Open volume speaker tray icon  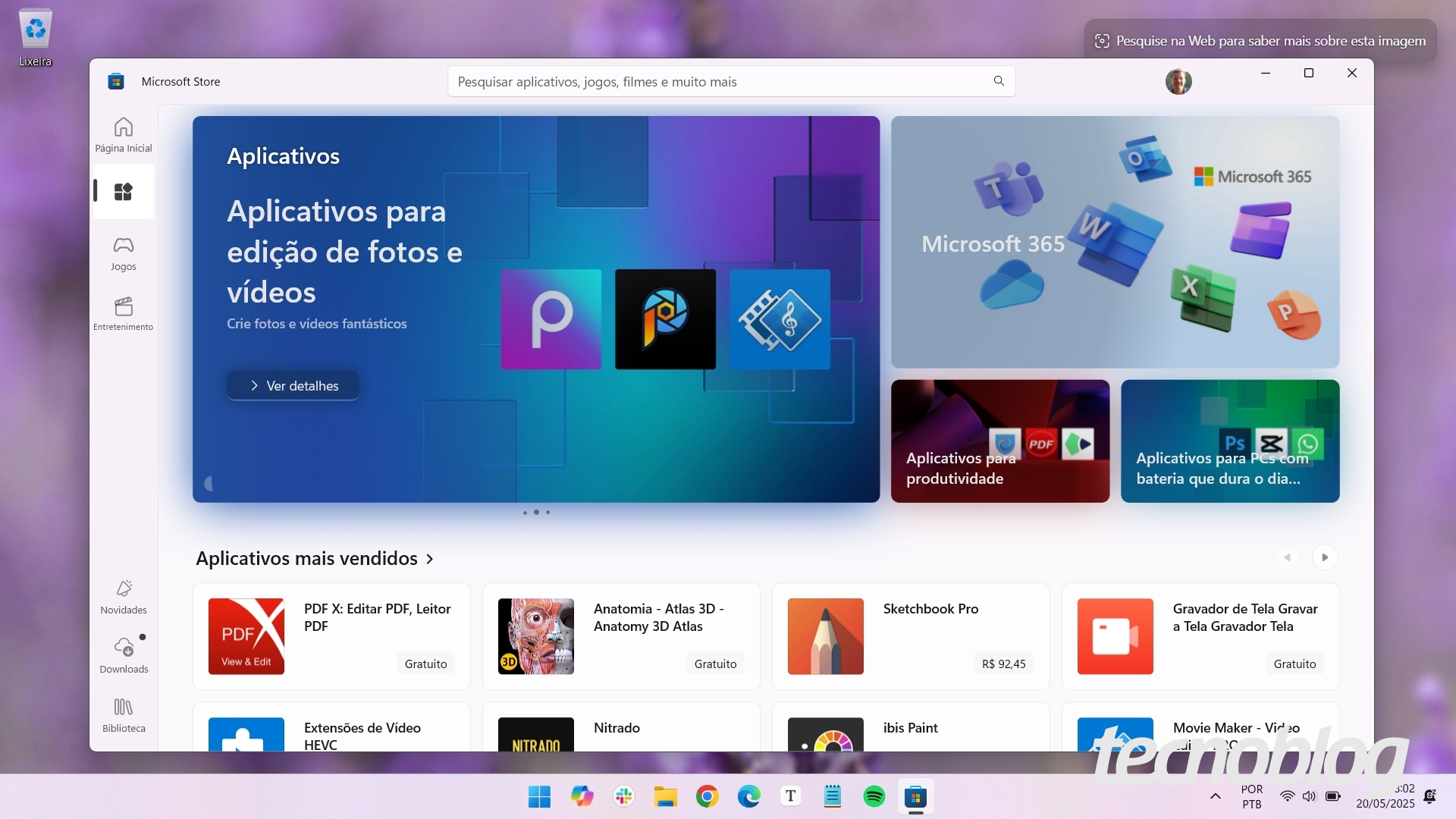(x=1310, y=796)
